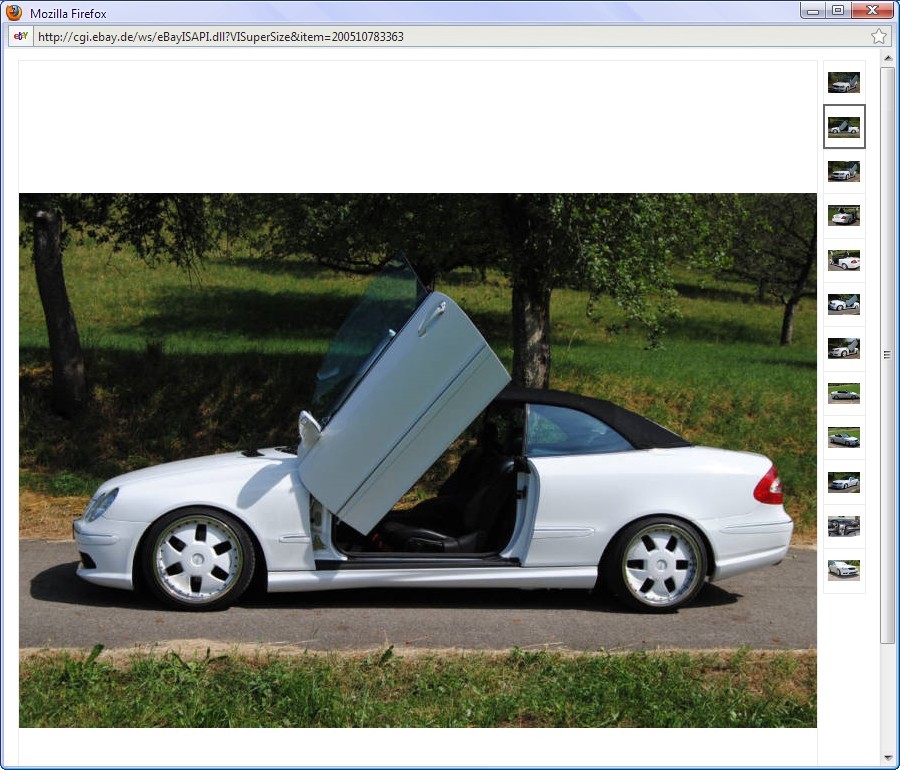The width and height of the screenshot is (900, 770).
Task: Click the highlighted second thumbnail with border
Action: [x=843, y=126]
